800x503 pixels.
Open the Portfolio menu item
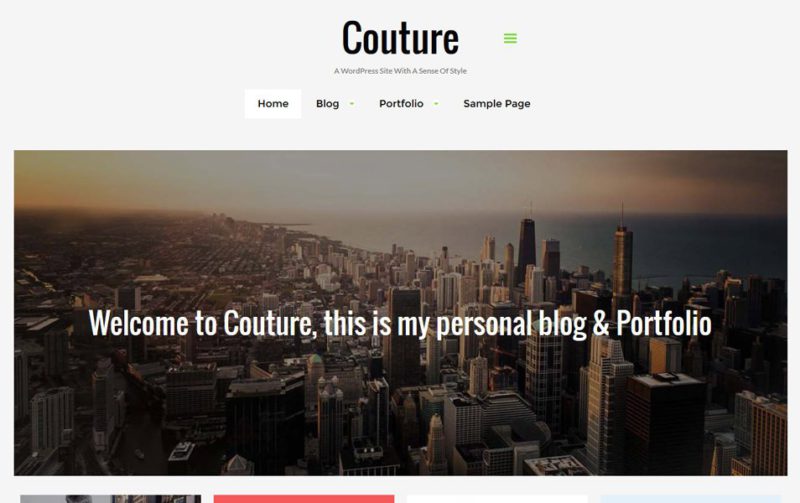[401, 104]
